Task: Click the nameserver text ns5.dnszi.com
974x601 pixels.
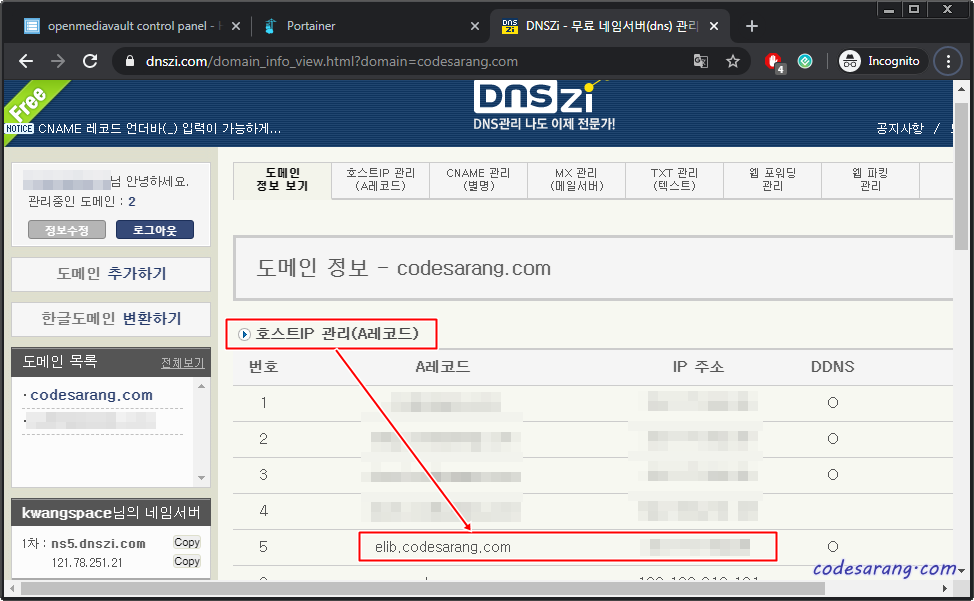Action: [x=98, y=543]
